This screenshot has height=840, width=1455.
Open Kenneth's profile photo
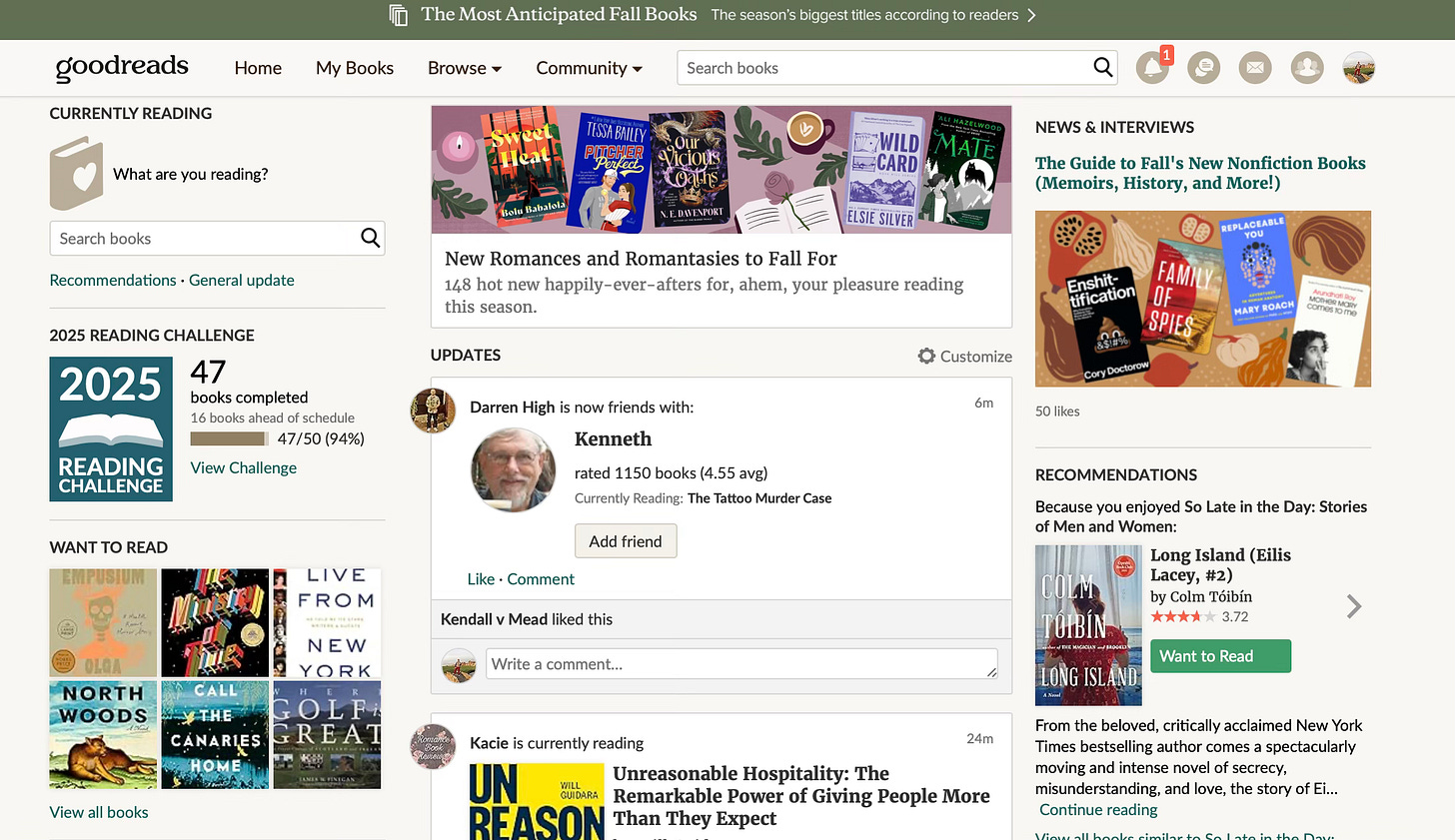pos(513,470)
